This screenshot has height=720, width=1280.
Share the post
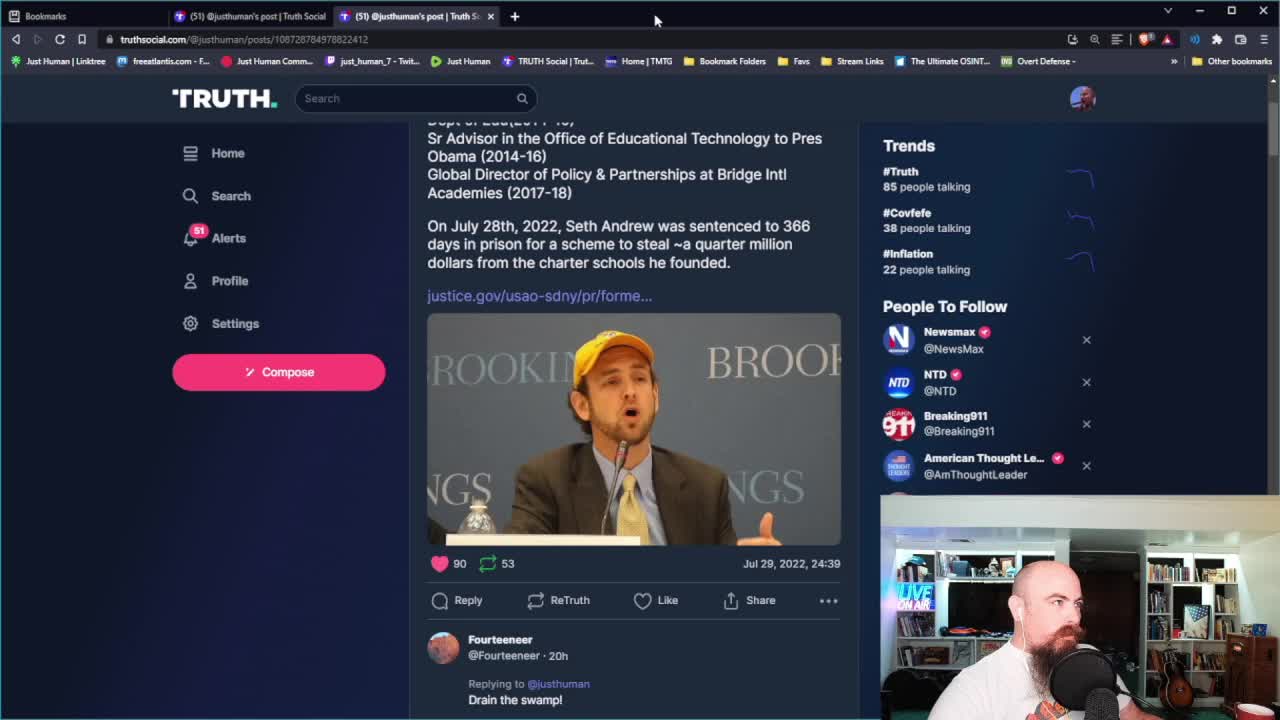(749, 600)
